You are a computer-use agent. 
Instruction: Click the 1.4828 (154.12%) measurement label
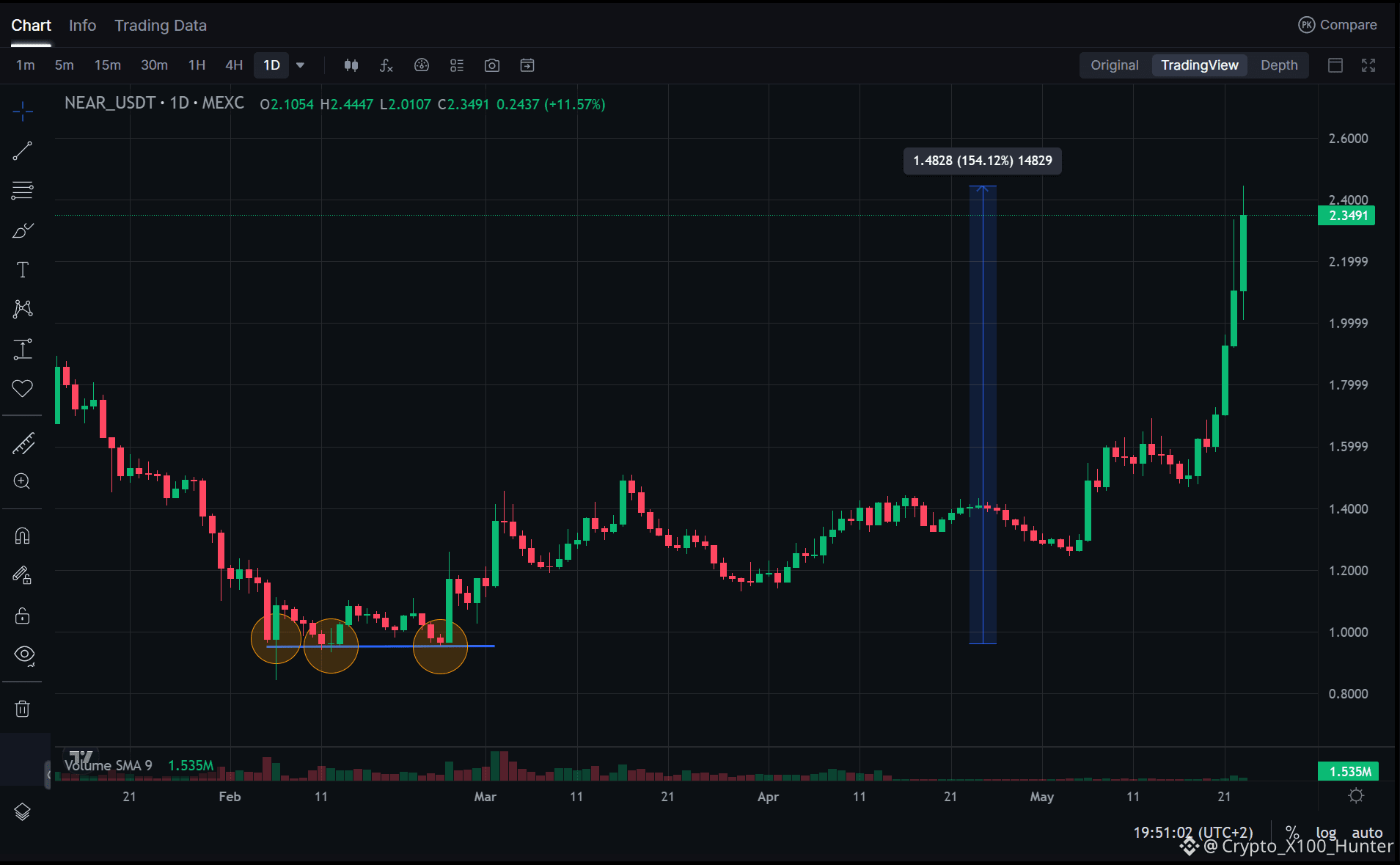click(983, 161)
